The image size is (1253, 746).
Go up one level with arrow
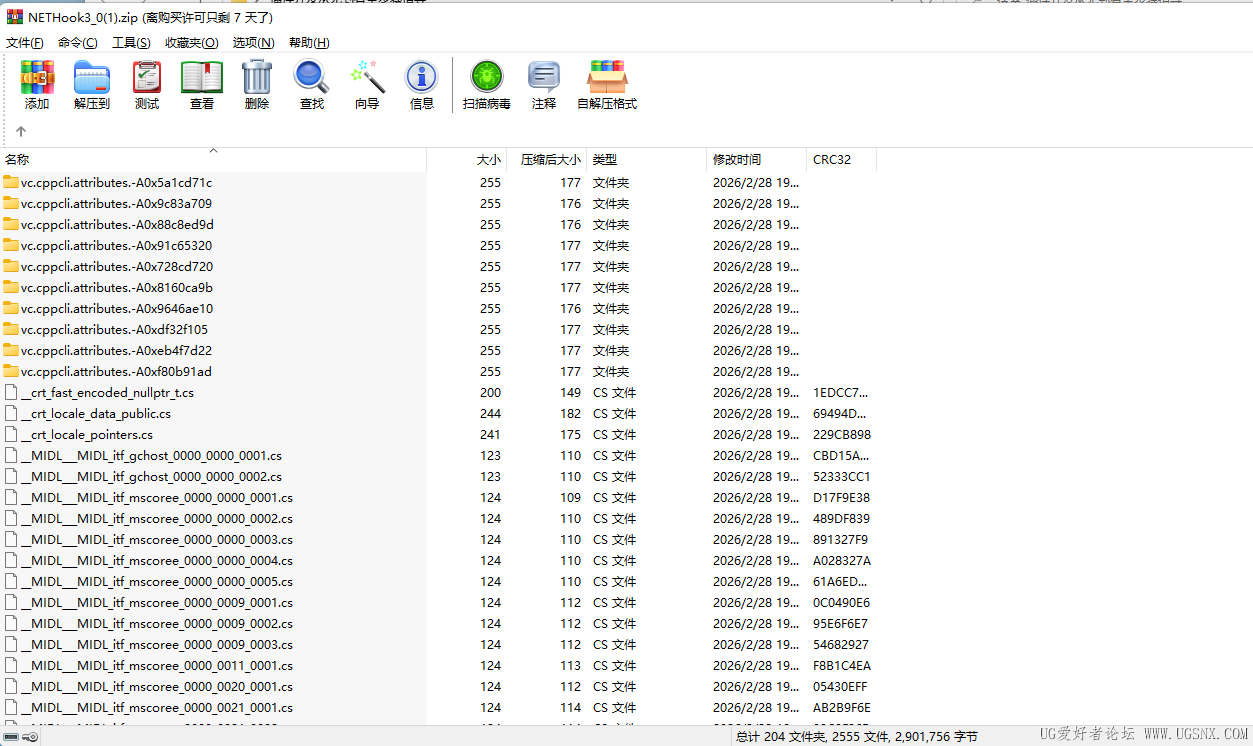tap(21, 131)
